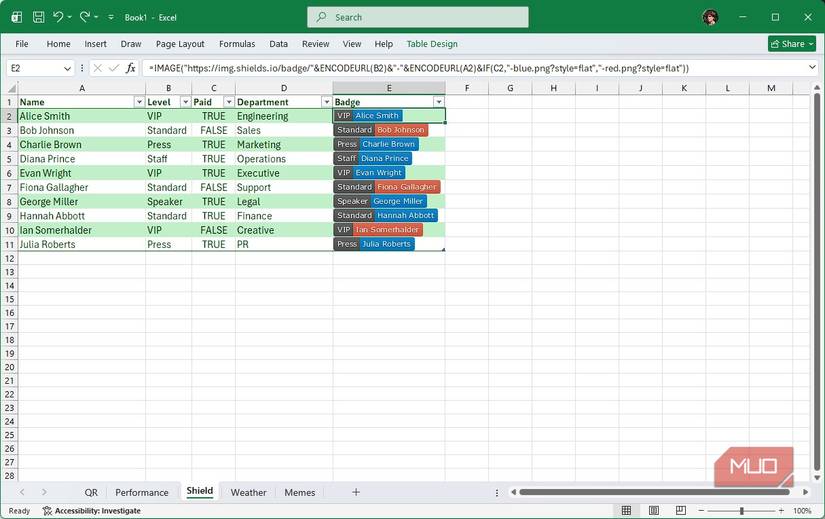The image size is (825, 519).
Task: Click the zoom slider handle
Action: click(741, 511)
